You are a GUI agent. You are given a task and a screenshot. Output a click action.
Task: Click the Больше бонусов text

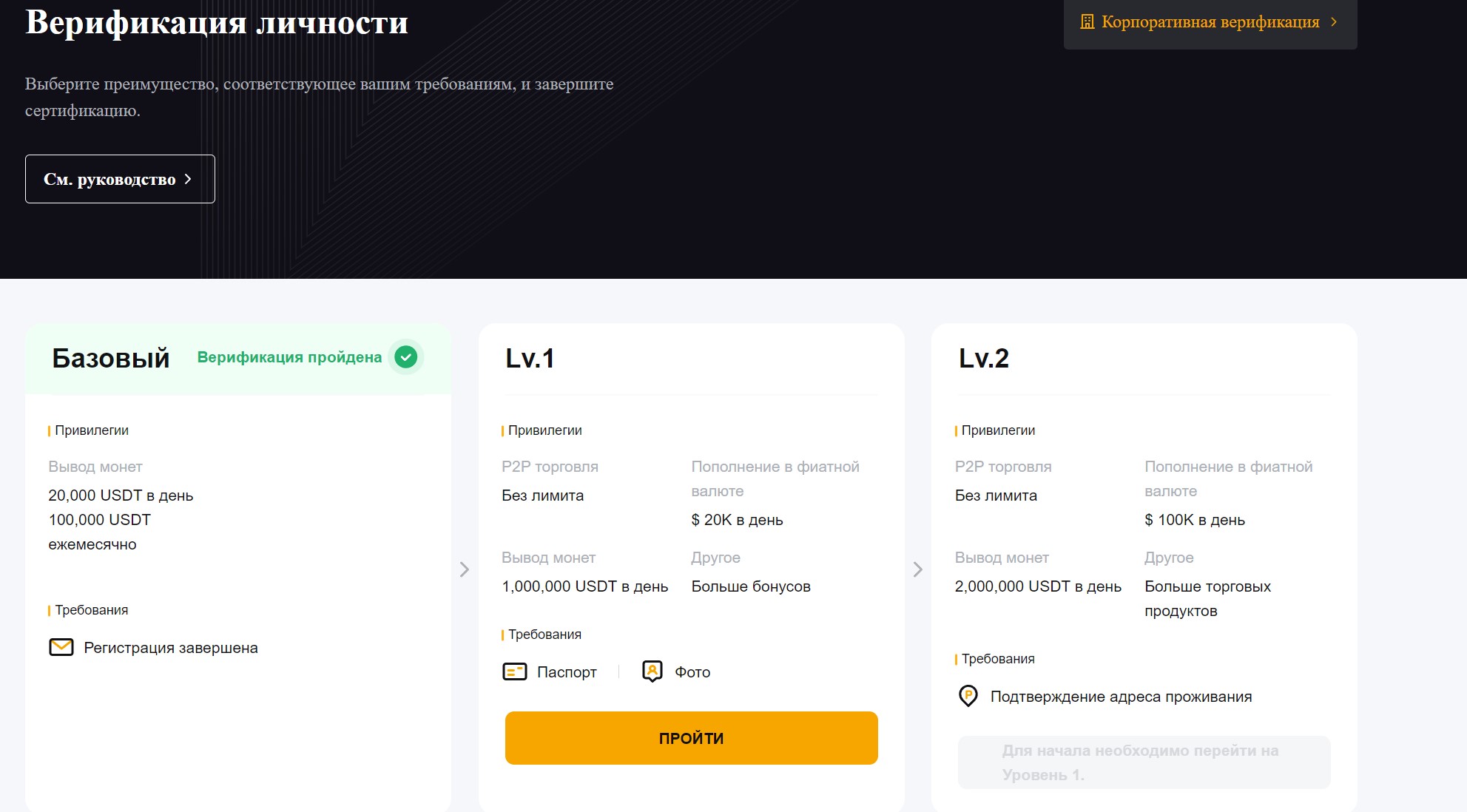click(x=751, y=586)
